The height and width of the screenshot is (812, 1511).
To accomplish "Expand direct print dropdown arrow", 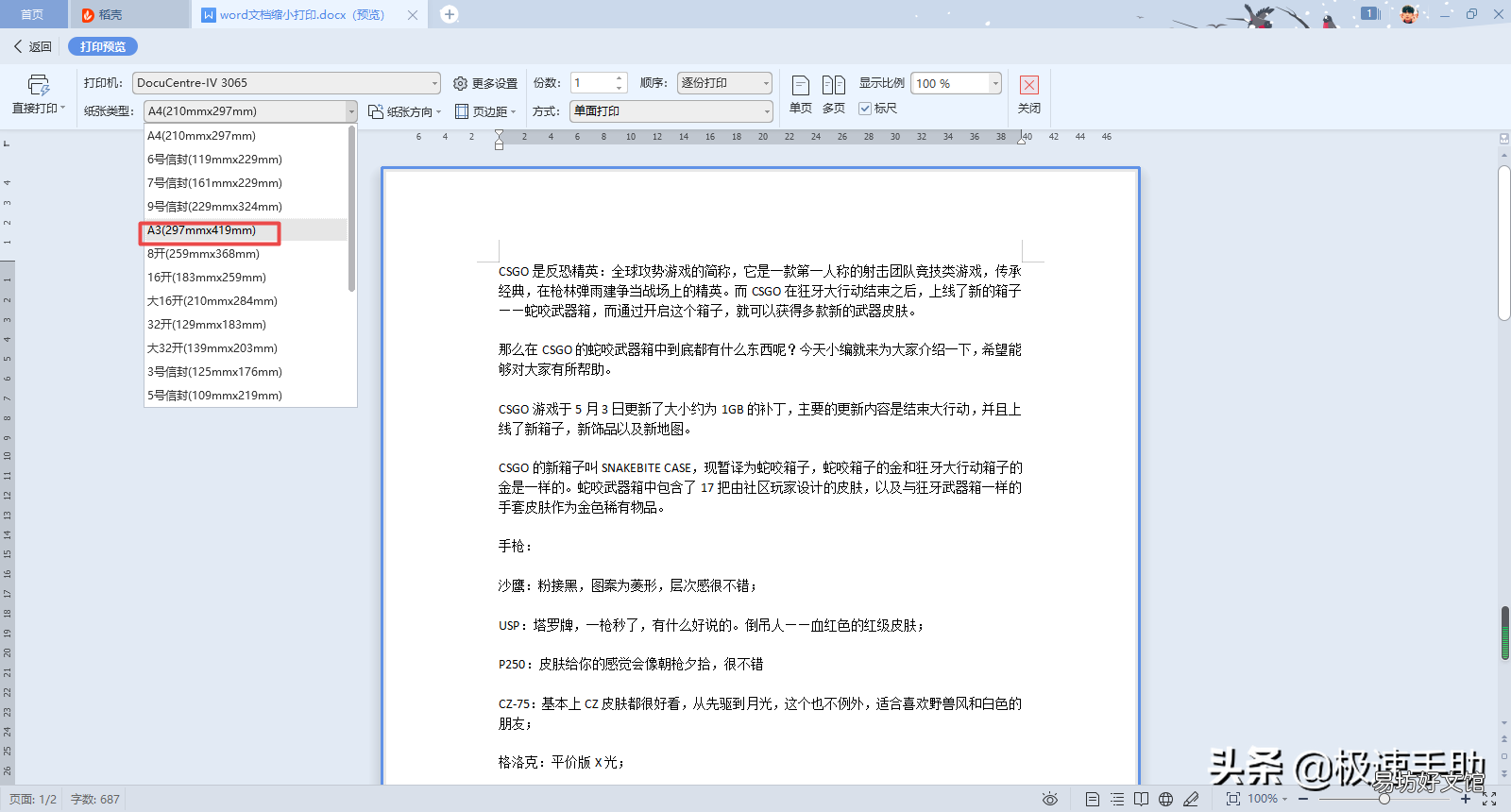I will pos(63,109).
